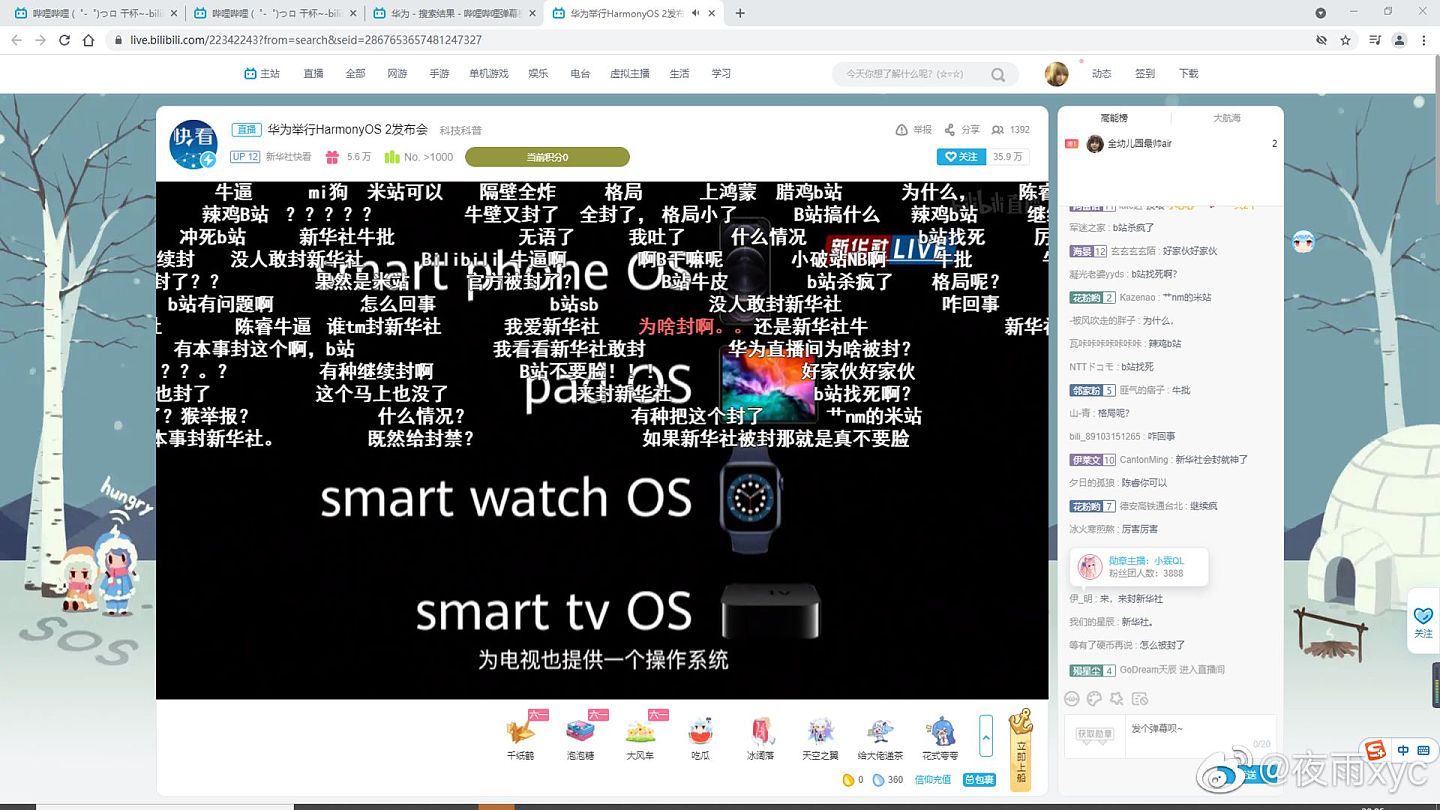Open the 主站 home icon link
Image resolution: width=1440 pixels, height=810 pixels.
[x=262, y=74]
